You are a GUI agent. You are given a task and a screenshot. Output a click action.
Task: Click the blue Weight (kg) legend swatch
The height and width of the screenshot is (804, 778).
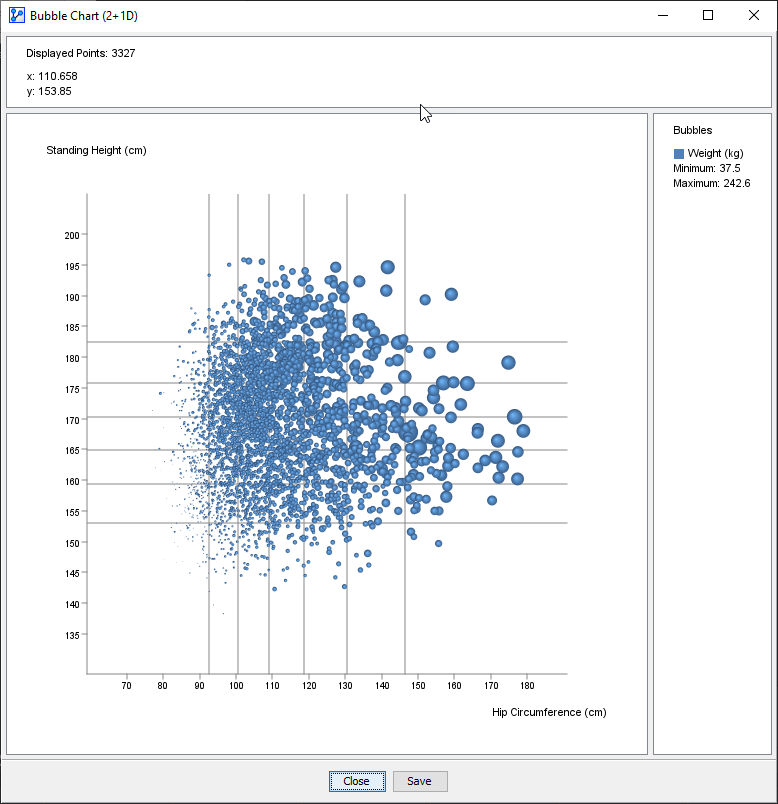[x=679, y=154]
